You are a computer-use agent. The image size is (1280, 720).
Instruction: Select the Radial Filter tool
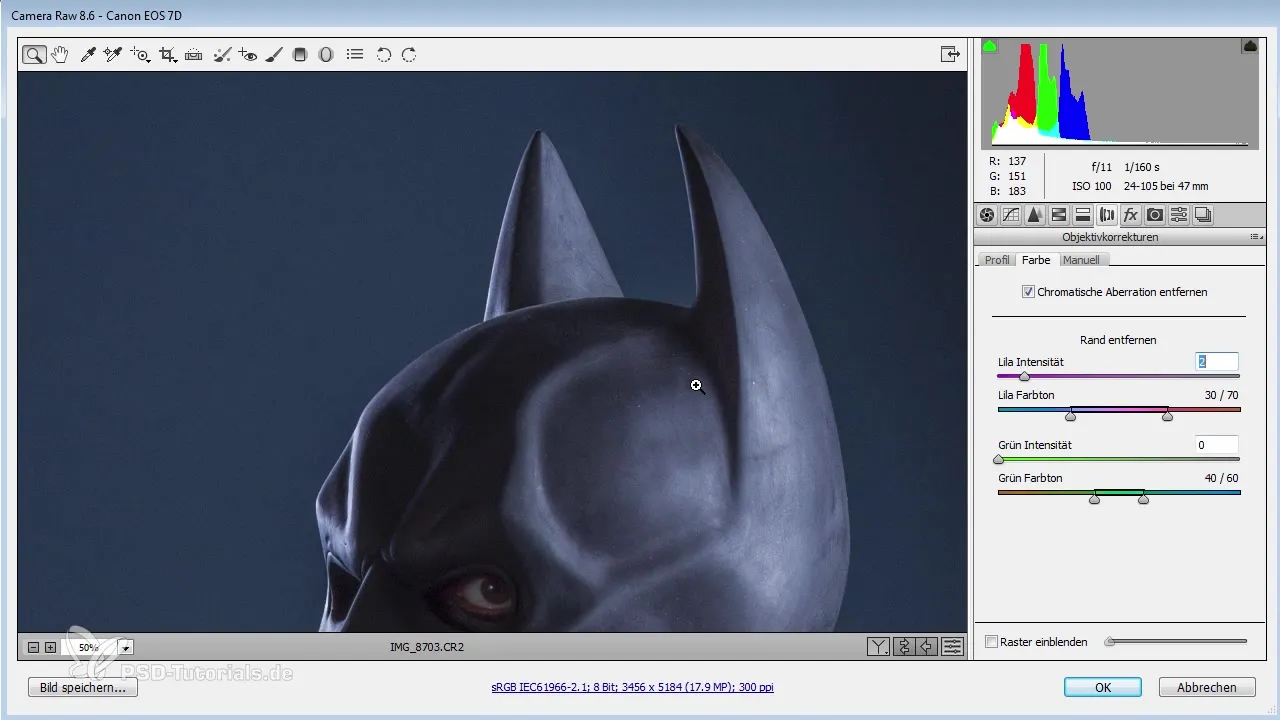[x=326, y=55]
